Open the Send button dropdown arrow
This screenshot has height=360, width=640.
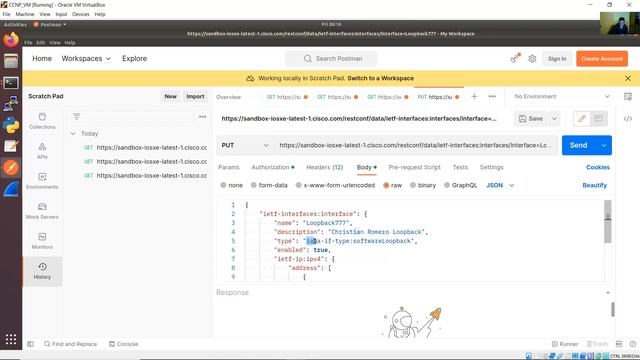click(604, 145)
